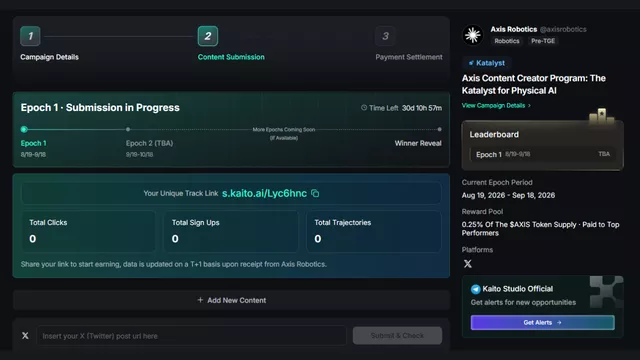Image resolution: width=640 pixels, height=360 pixels.
Task: Click the Campaign Details step label
Action: (49, 57)
